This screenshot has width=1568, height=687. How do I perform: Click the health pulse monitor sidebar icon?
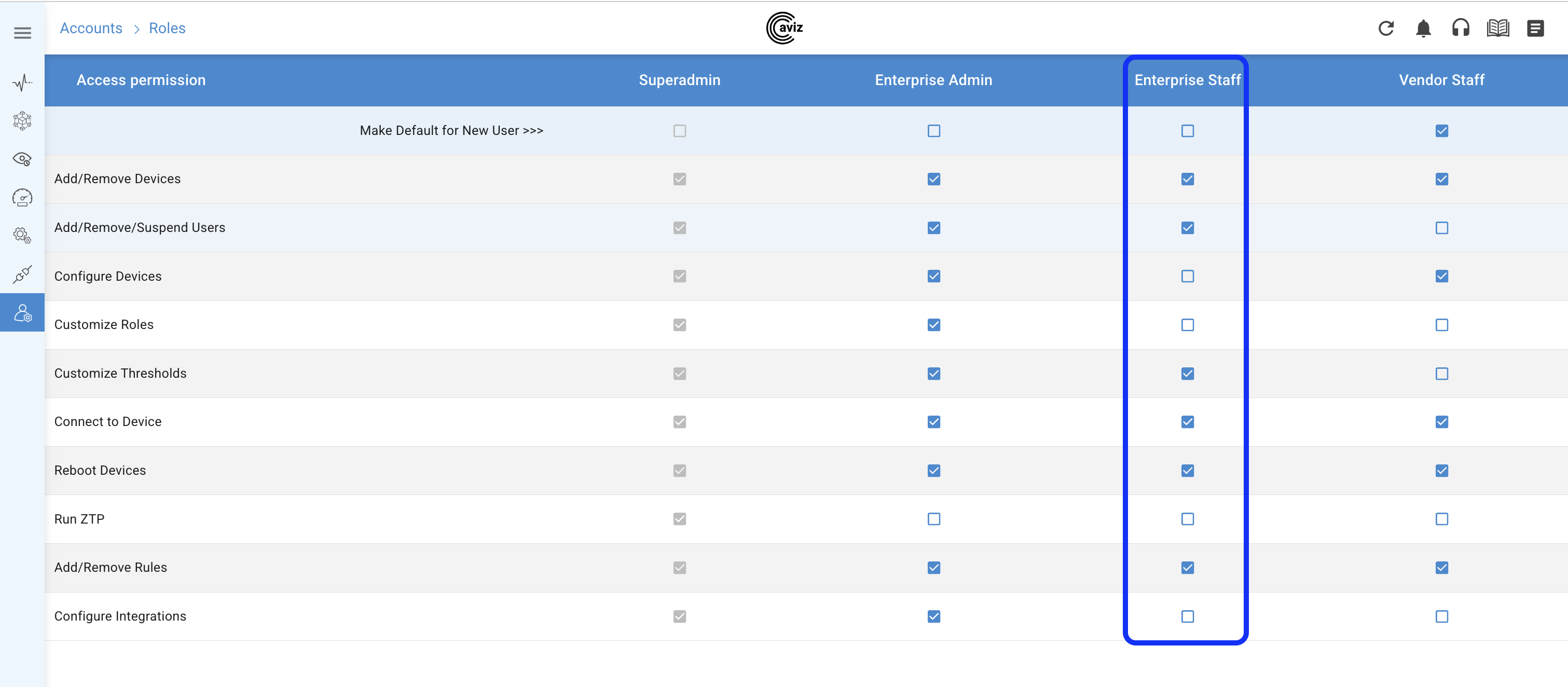point(22,82)
